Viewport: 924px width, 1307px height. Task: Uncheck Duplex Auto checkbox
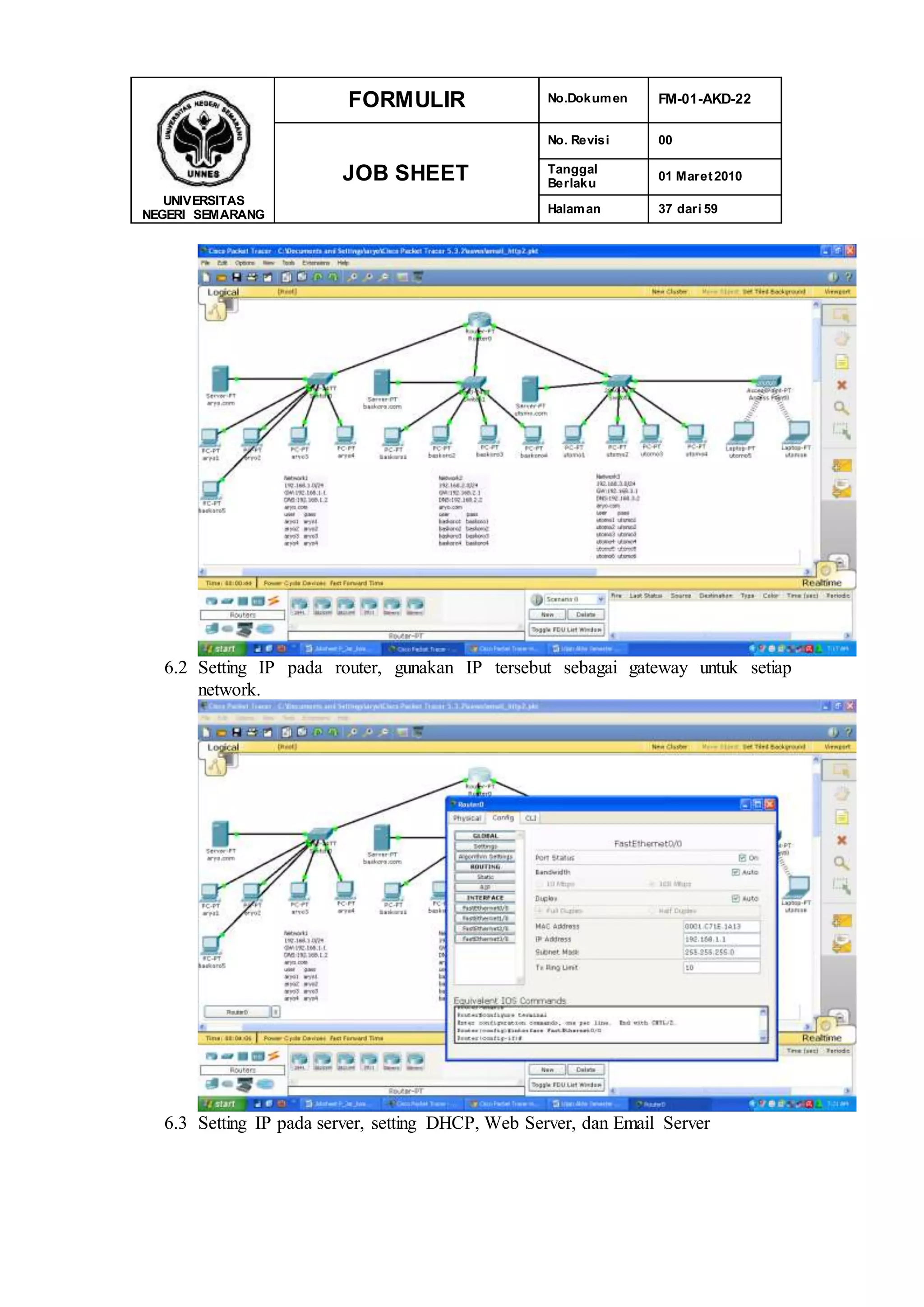coord(735,898)
